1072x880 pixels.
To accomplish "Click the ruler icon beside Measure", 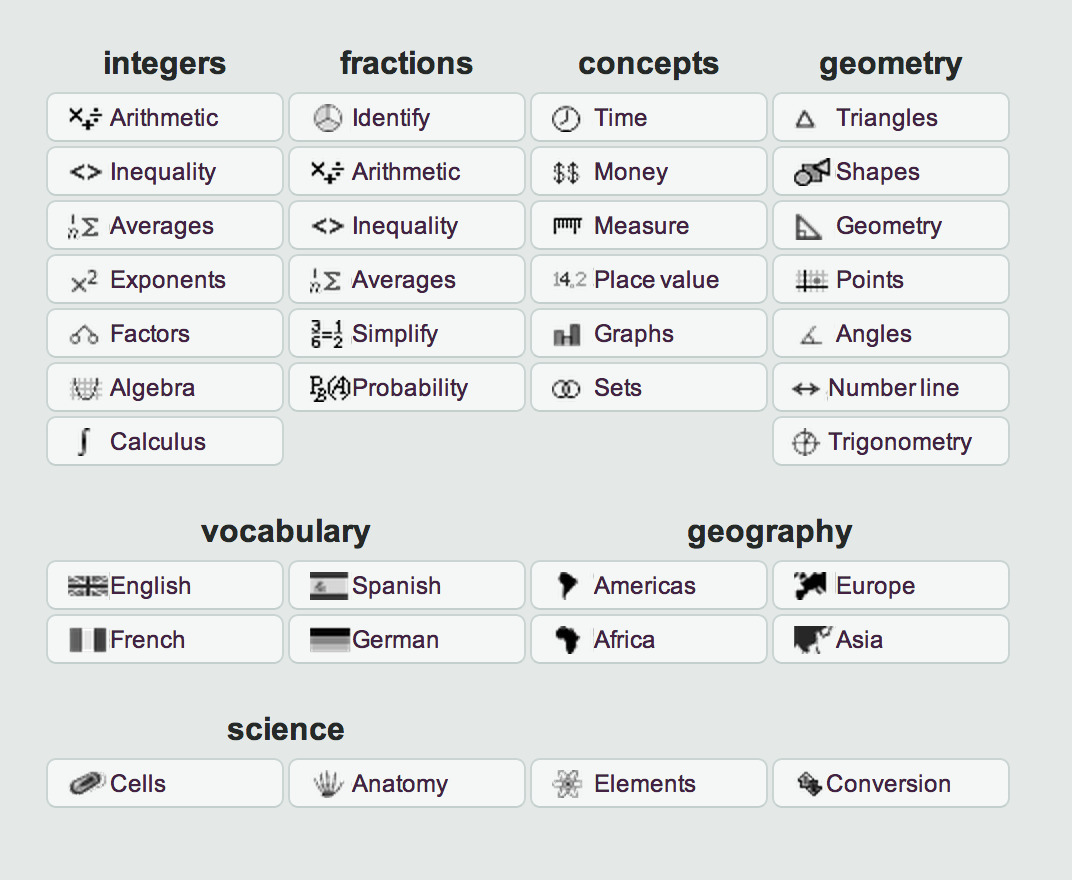I will tap(566, 227).
